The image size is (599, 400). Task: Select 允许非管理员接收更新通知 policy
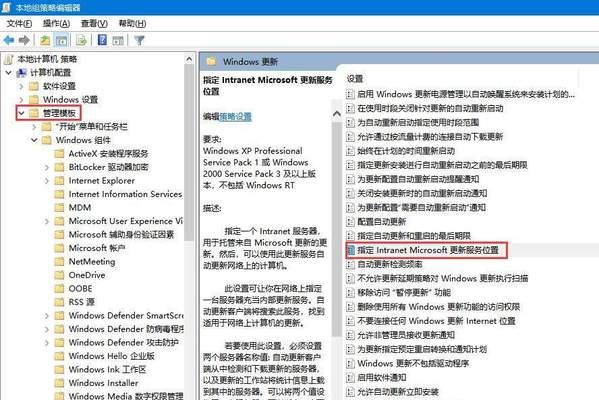pyautogui.click(x=406, y=335)
